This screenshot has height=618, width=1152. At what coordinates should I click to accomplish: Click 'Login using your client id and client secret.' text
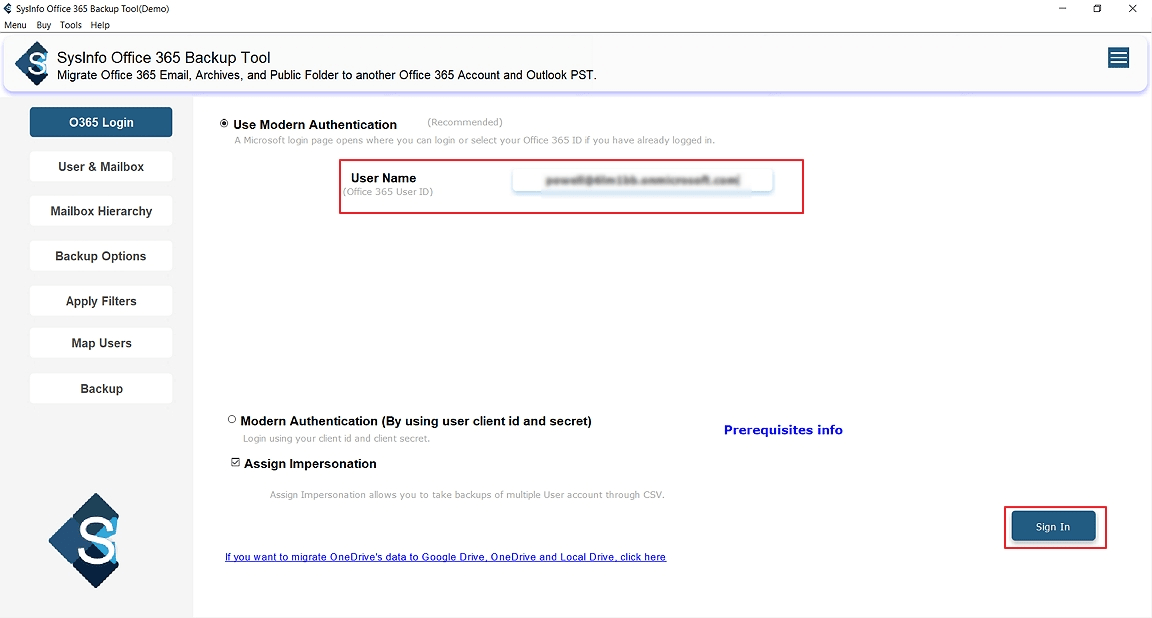click(336, 439)
